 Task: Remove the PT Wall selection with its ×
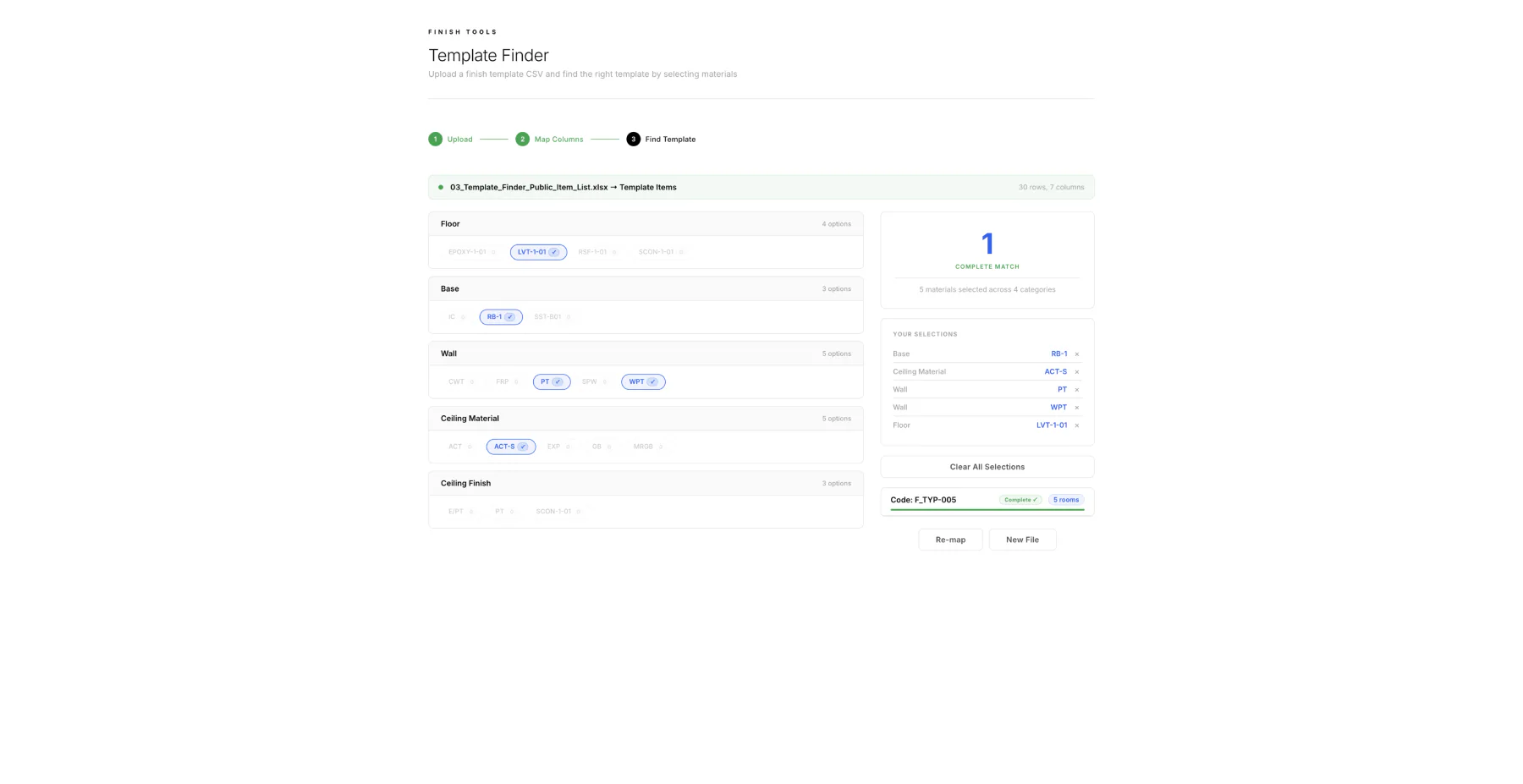pyautogui.click(x=1076, y=389)
